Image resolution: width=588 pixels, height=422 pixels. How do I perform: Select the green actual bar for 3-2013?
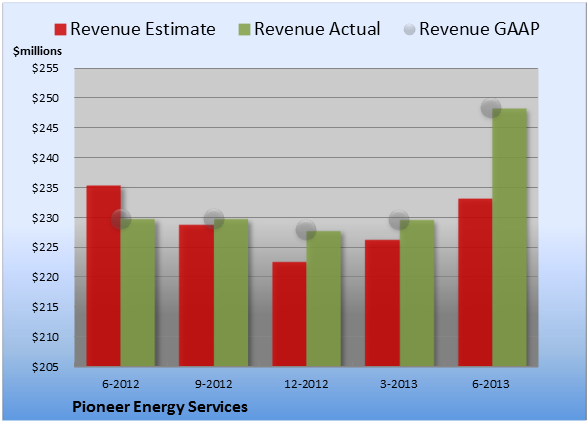[417, 293]
